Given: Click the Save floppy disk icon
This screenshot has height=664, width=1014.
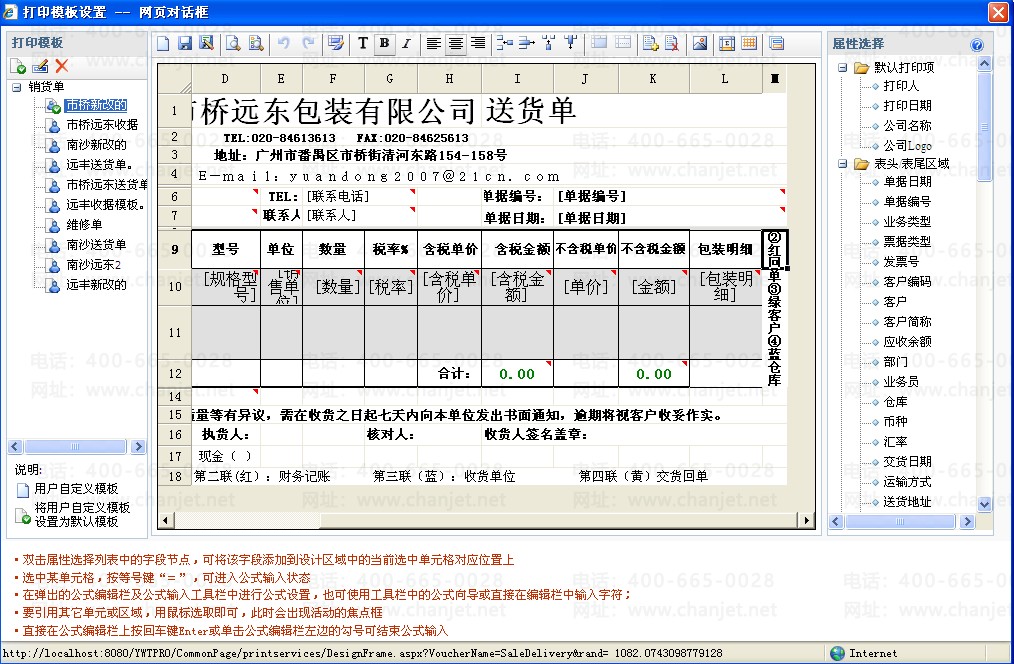Looking at the screenshot, I should 185,43.
